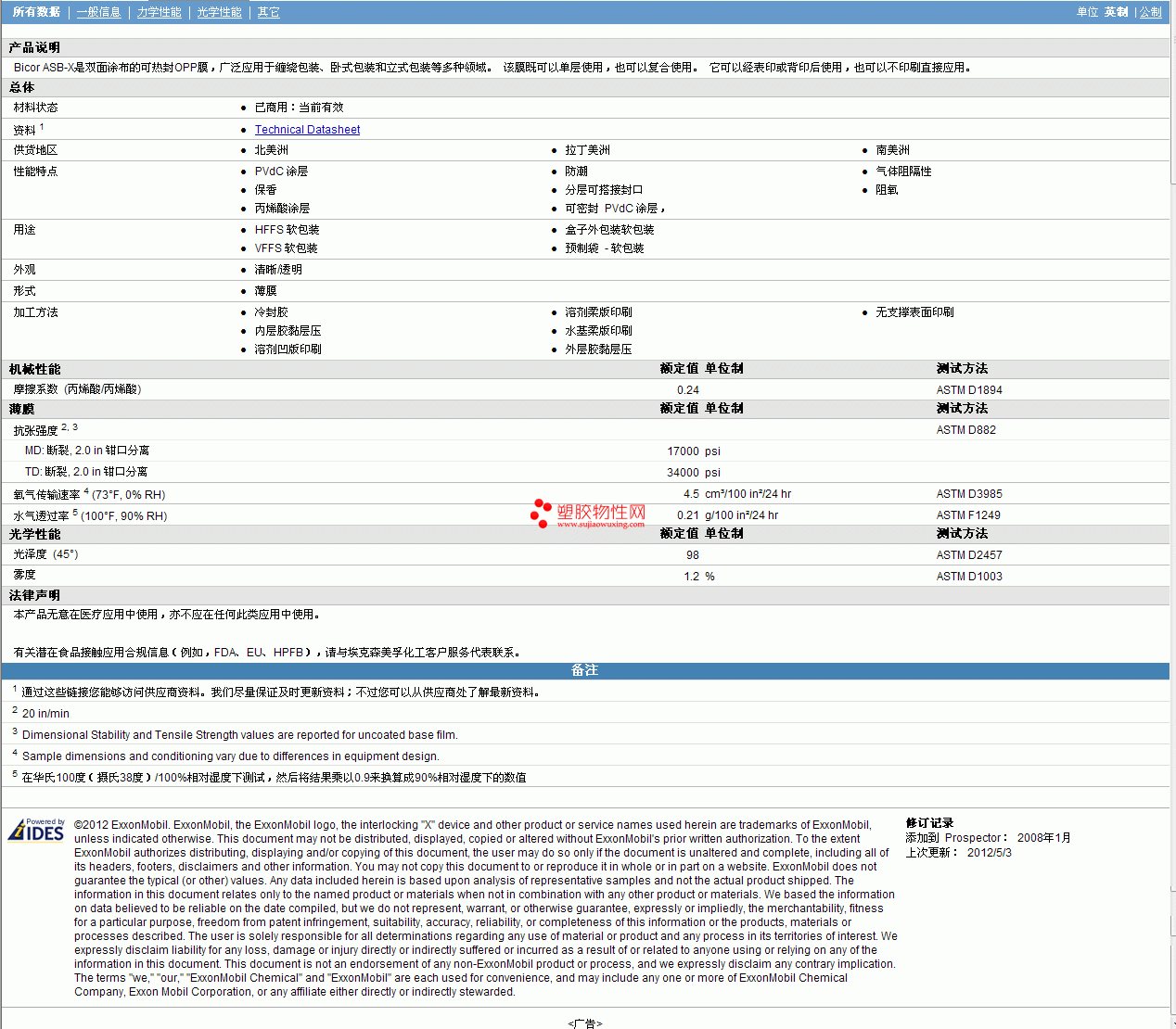The width and height of the screenshot is (1176, 1029).
Task: Click the 气体阻隔性 feature
Action: (x=903, y=171)
